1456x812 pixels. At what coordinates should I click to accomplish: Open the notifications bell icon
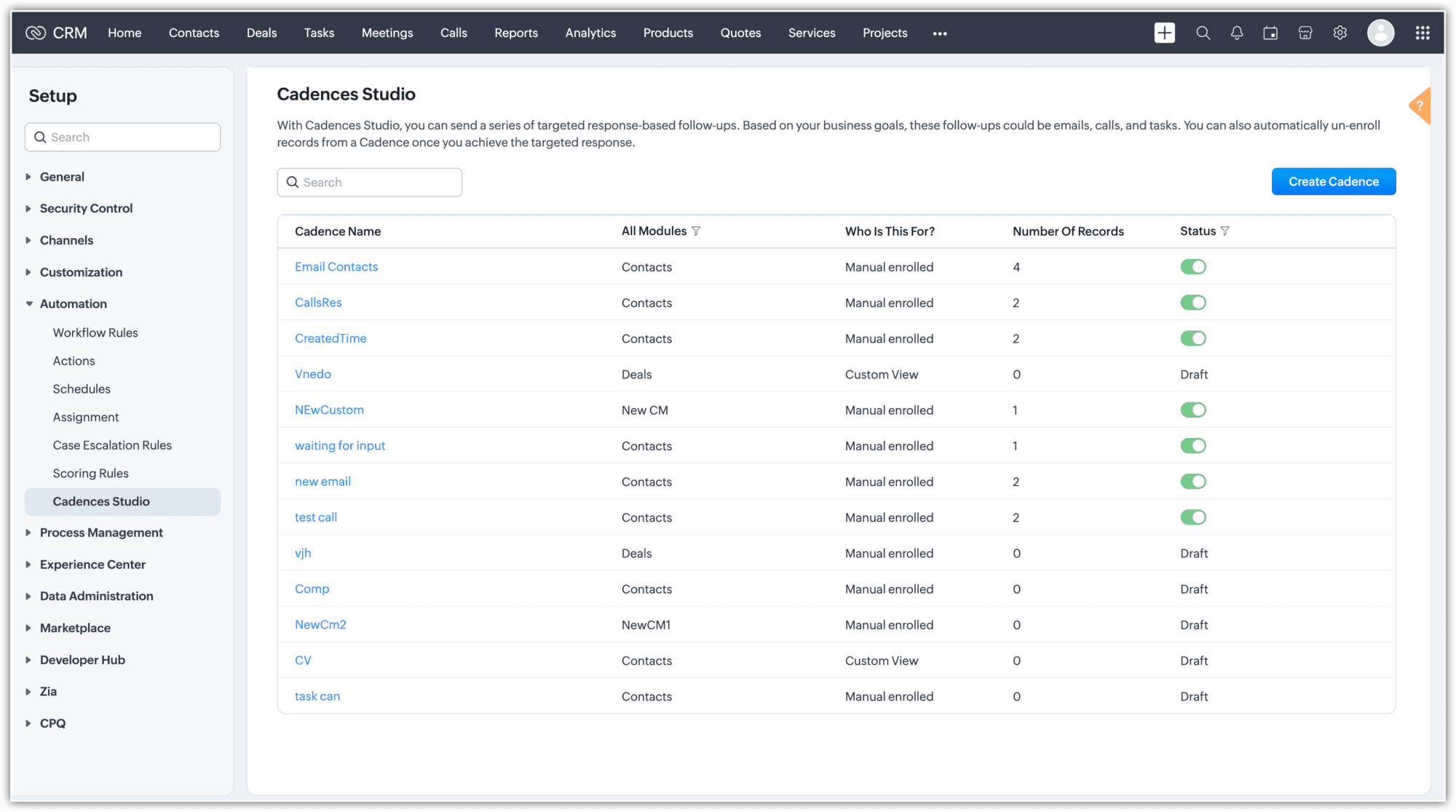[x=1236, y=33]
